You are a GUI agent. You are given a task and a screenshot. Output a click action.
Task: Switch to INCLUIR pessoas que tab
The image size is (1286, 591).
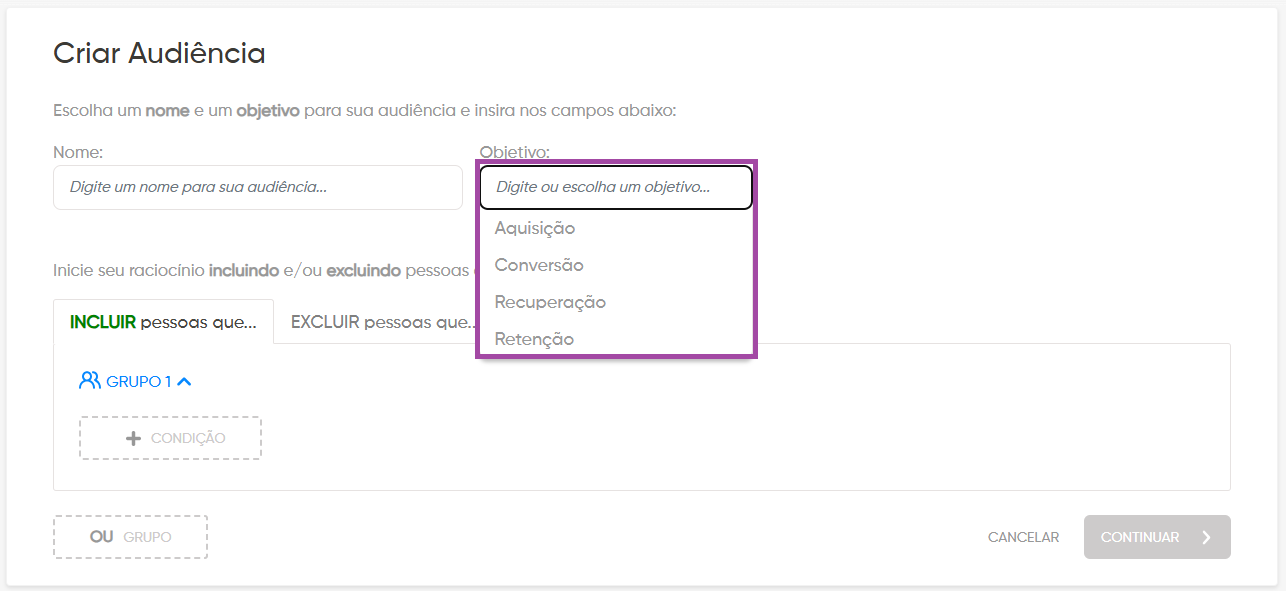pos(163,322)
